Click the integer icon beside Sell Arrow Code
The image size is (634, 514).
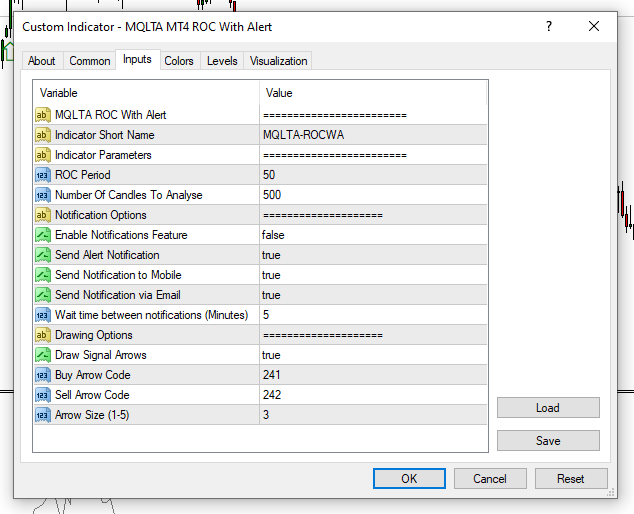click(x=43, y=395)
